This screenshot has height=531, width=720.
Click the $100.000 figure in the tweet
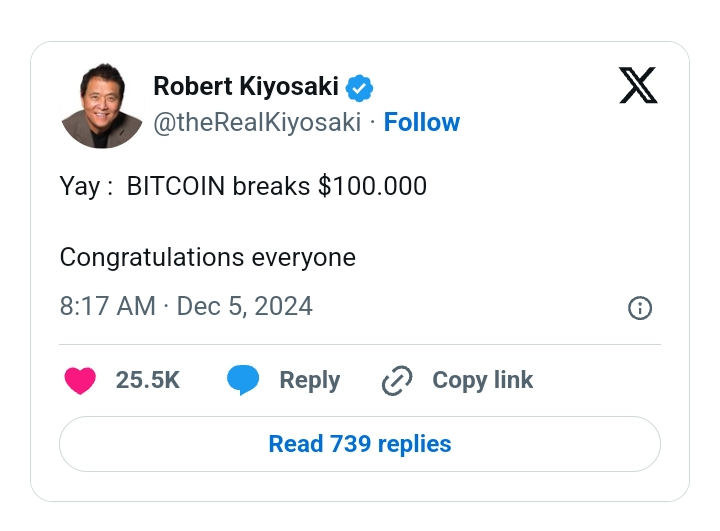(x=372, y=187)
